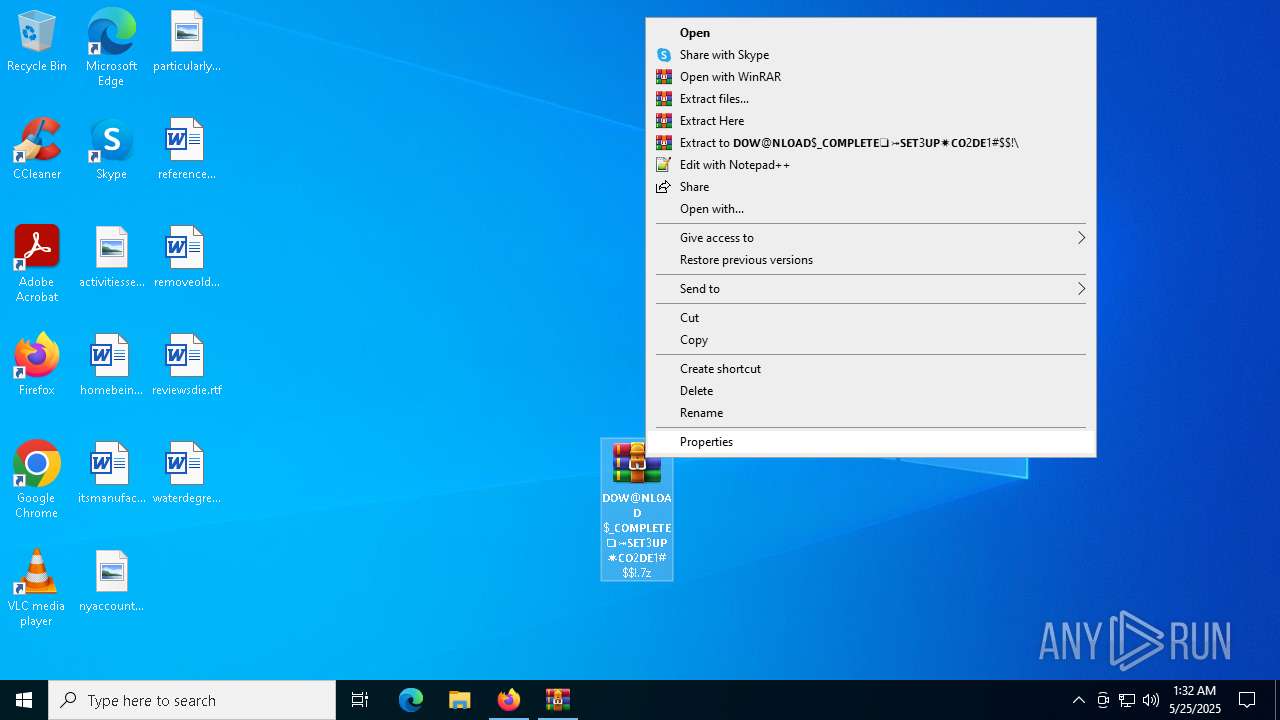1280x720 pixels.
Task: Choose Edit with Notepad++
Action: pyautogui.click(x=871, y=165)
